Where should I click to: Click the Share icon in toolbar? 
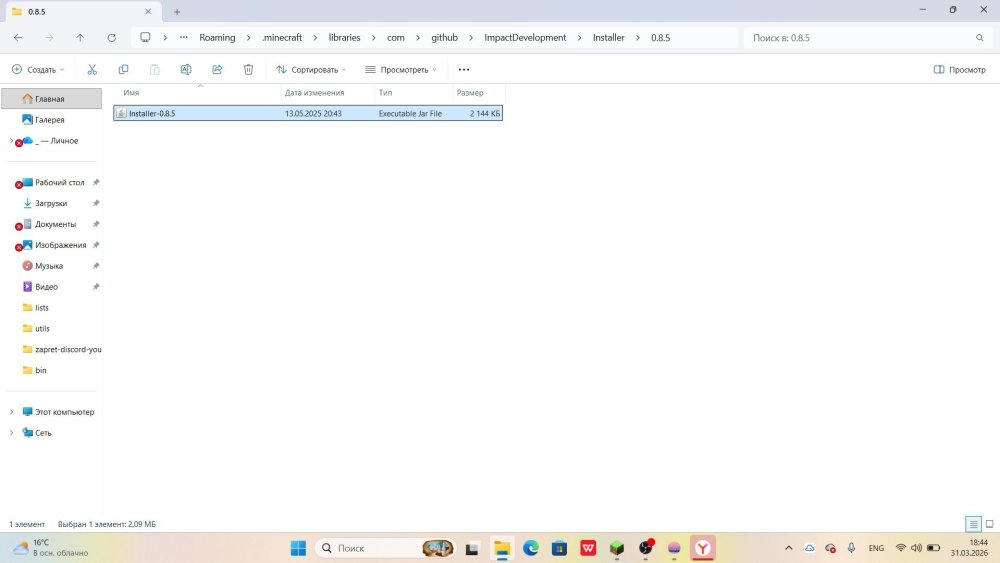[217, 70]
